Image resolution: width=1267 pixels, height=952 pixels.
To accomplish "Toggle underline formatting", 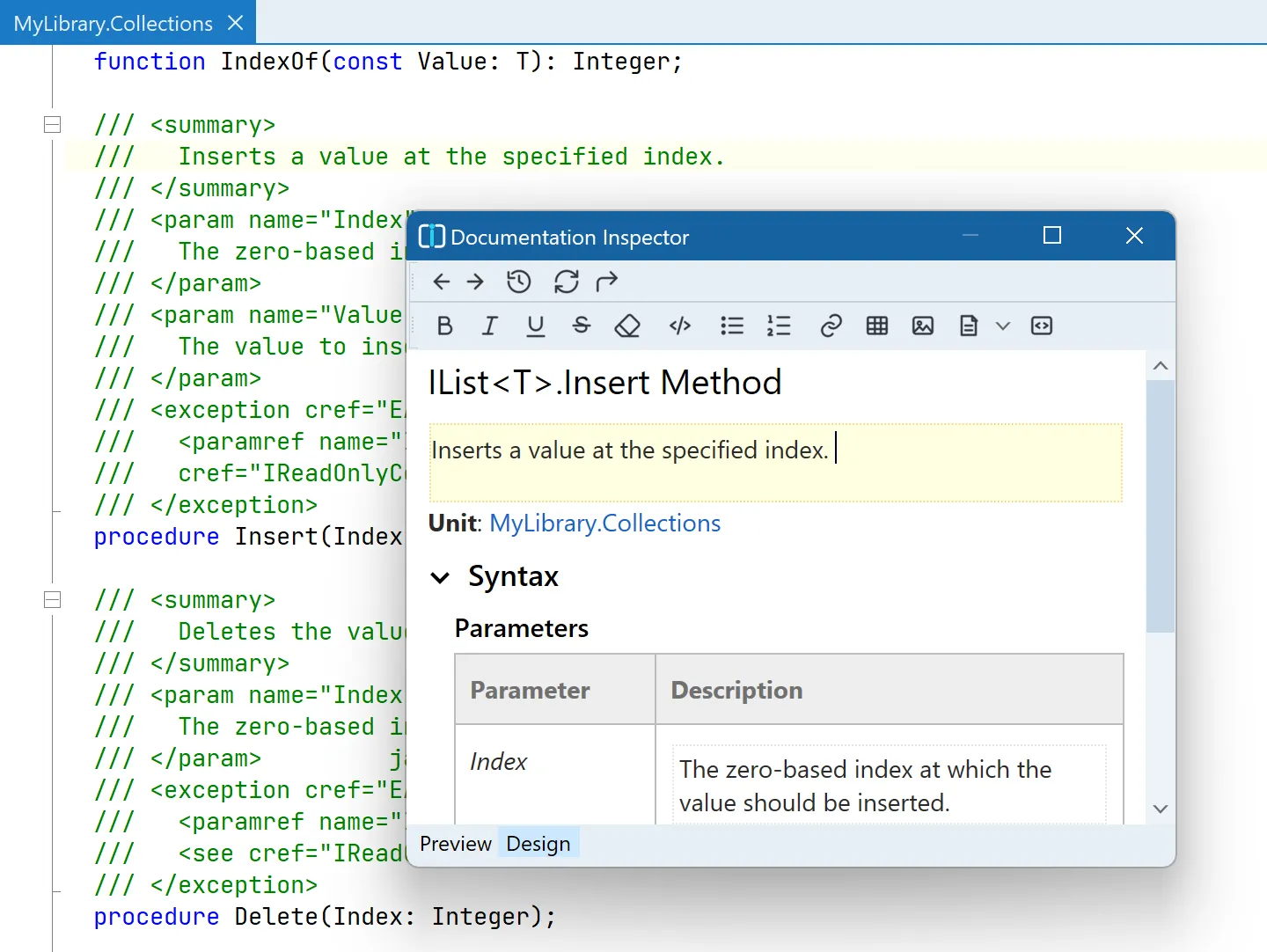I will (x=535, y=326).
